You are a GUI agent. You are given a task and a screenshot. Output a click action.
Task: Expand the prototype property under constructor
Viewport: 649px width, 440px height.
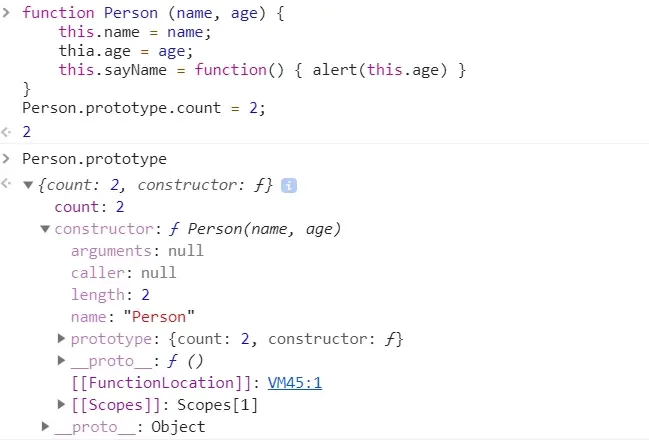pos(61,339)
